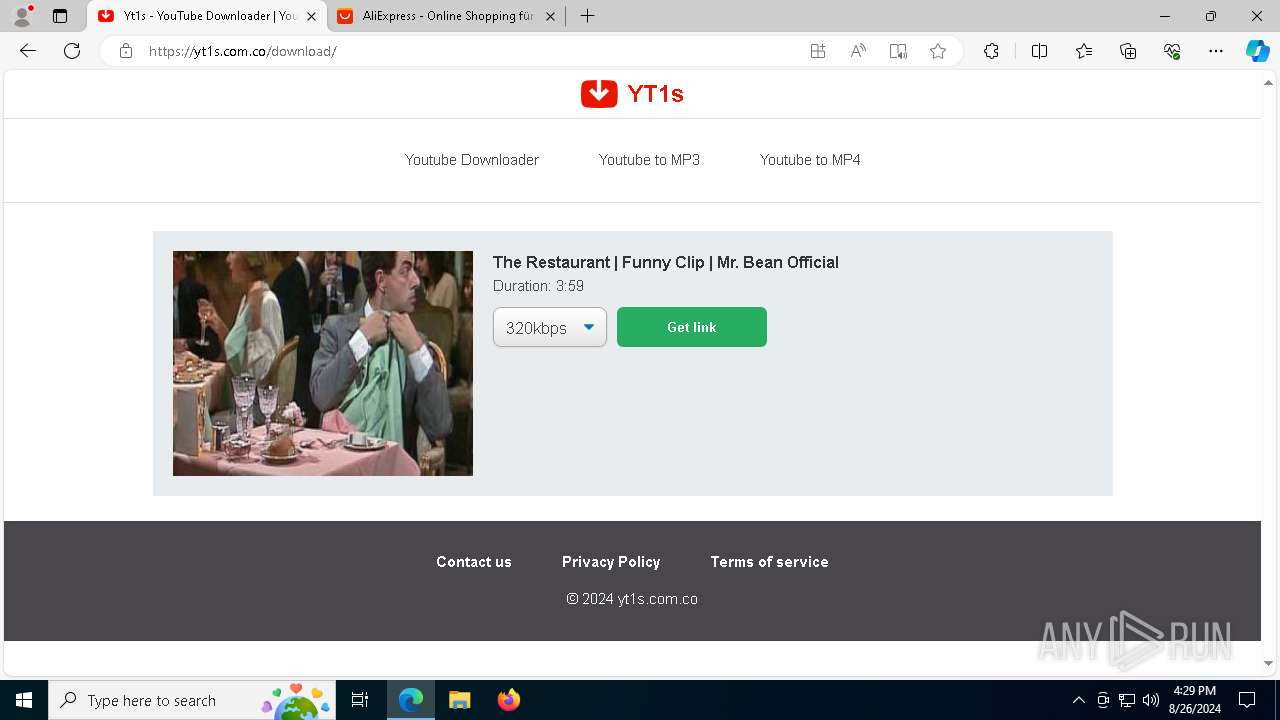Viewport: 1280px width, 720px height.
Task: Close the AliExpress tab
Action: pyautogui.click(x=550, y=16)
